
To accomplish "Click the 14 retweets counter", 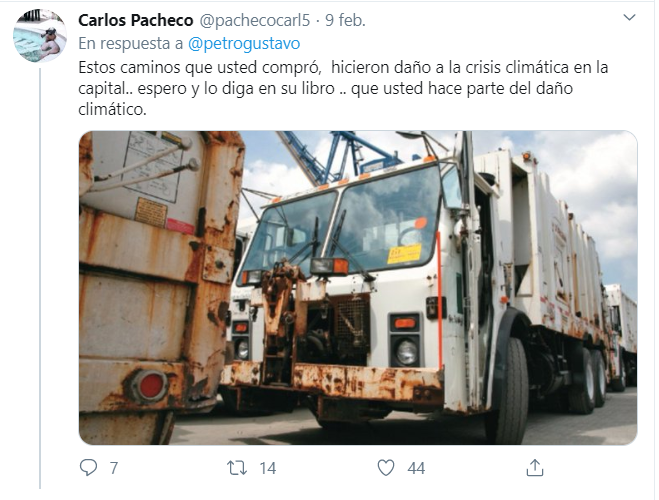I will [x=267, y=468].
